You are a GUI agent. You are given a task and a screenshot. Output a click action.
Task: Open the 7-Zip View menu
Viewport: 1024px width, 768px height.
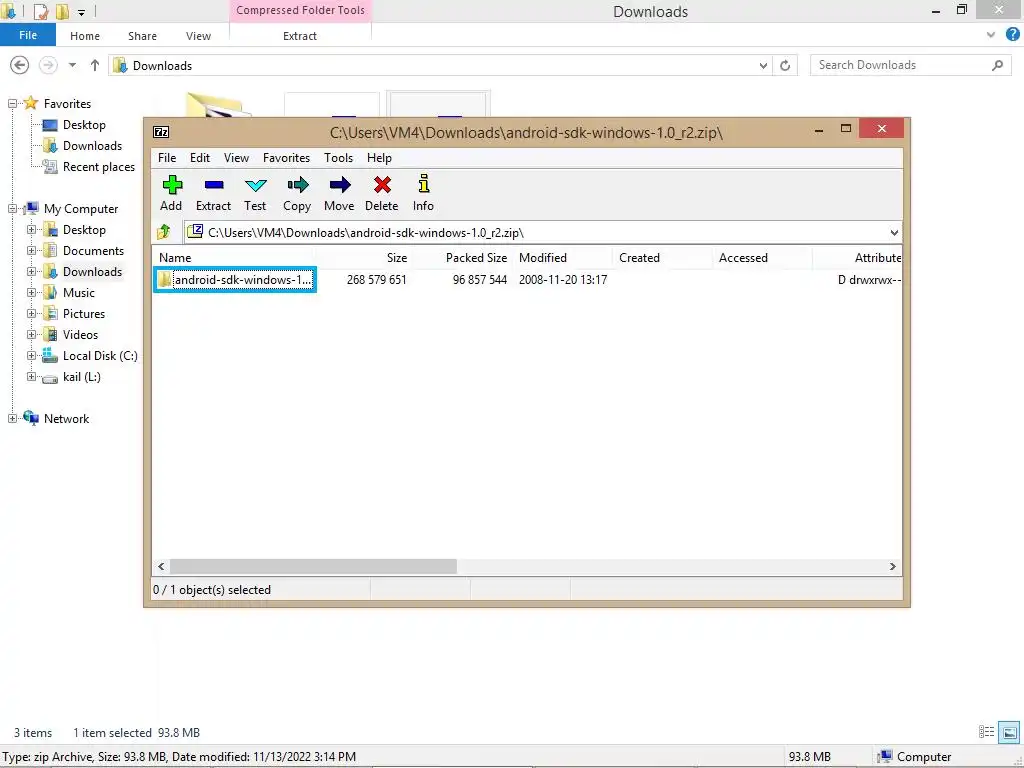pyautogui.click(x=236, y=157)
